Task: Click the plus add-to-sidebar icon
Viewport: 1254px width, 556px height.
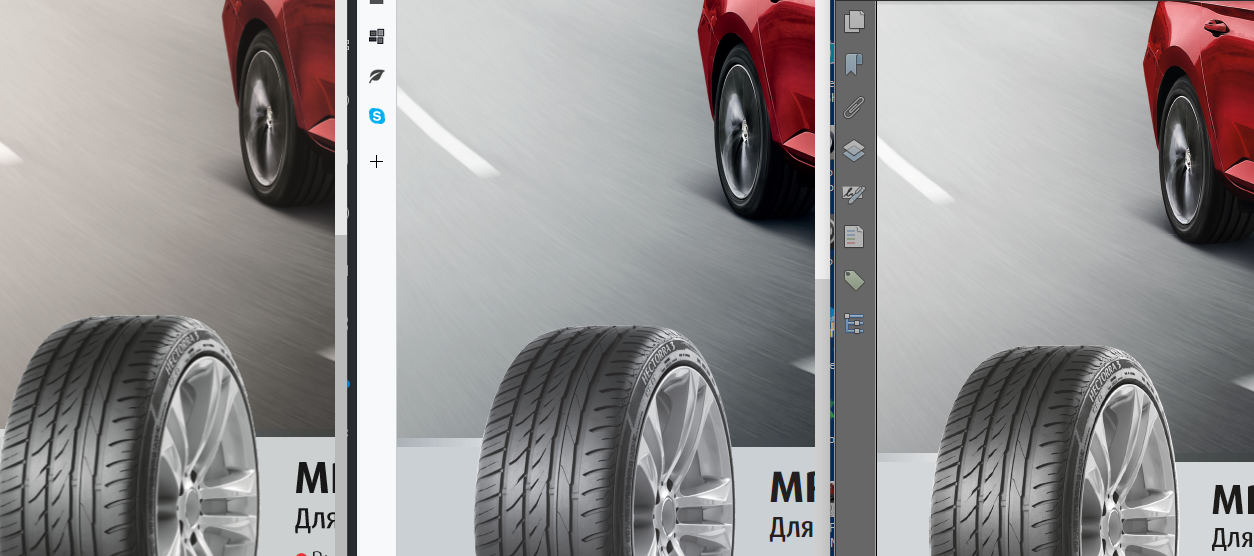Action: [x=377, y=161]
